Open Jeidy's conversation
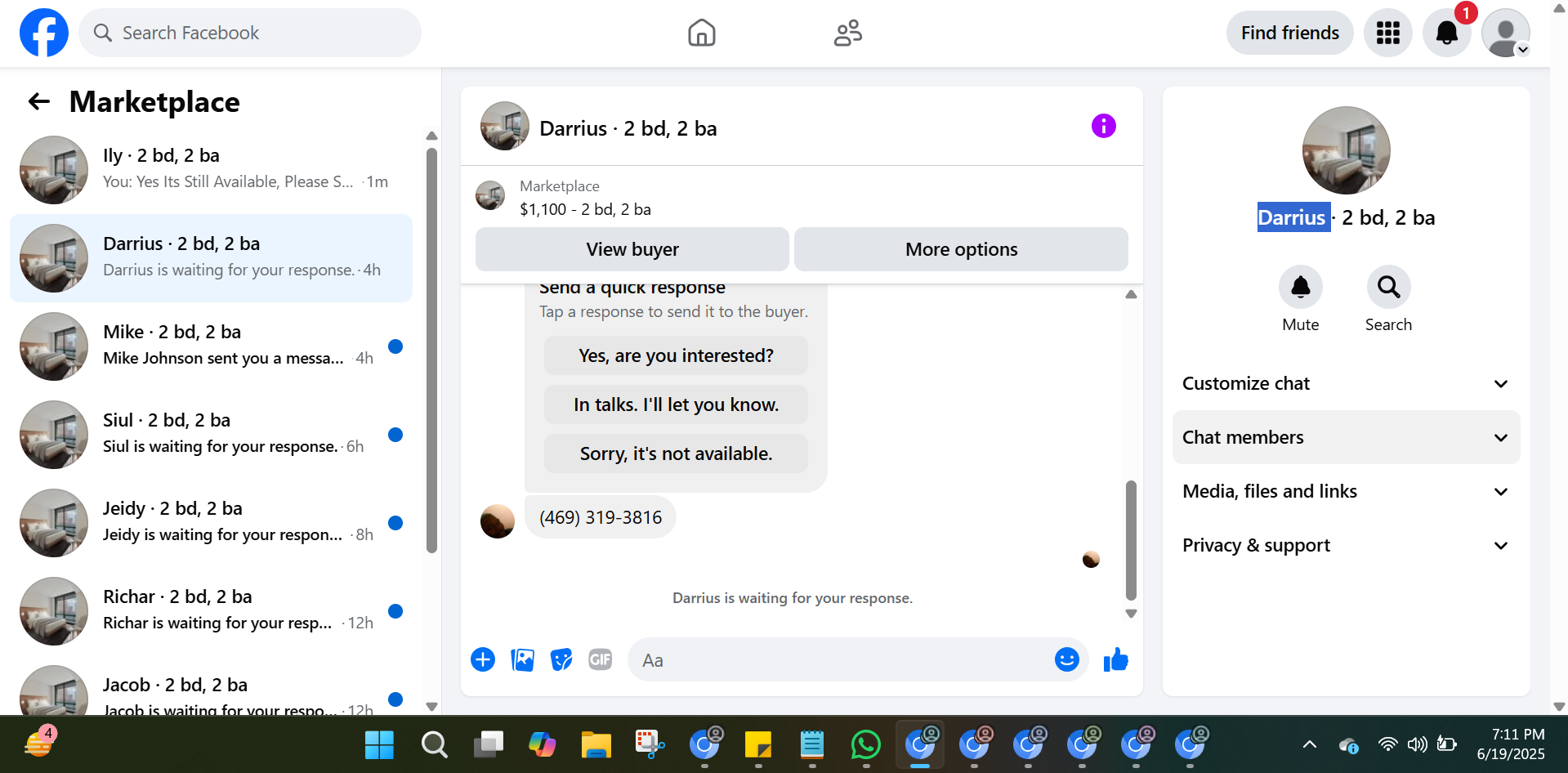 pyautogui.click(x=212, y=523)
